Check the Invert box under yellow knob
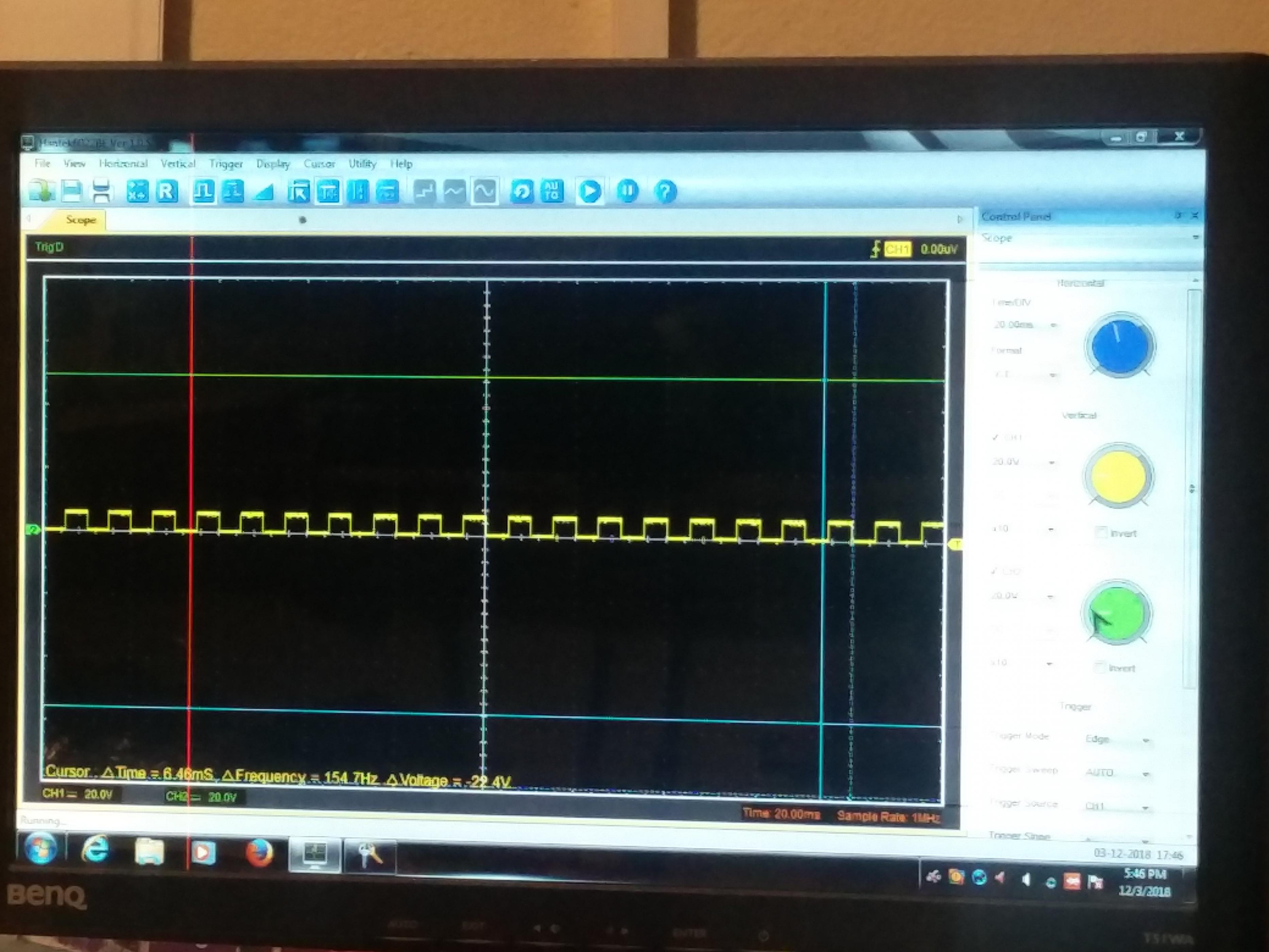 click(1101, 533)
